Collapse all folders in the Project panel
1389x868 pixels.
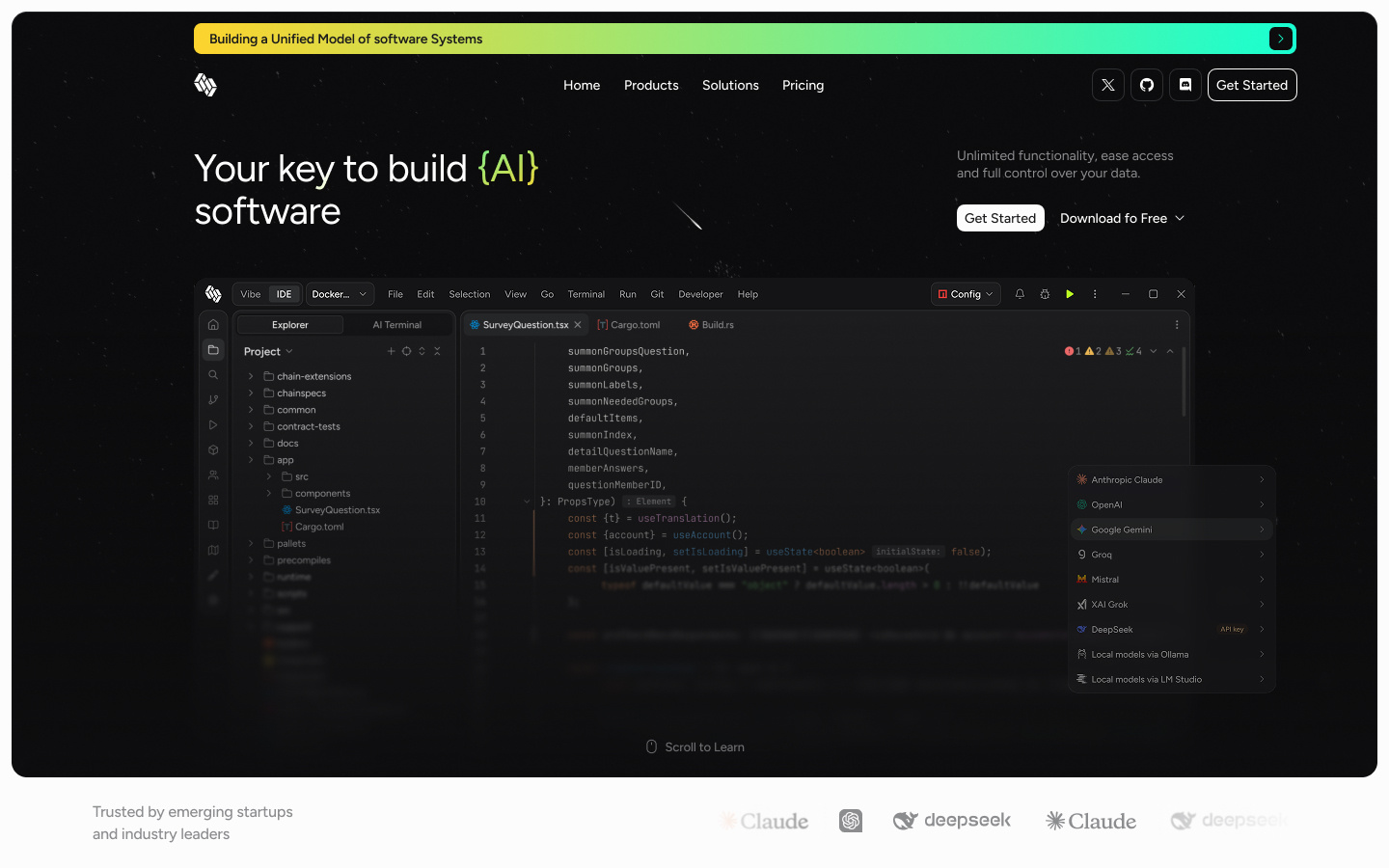pos(436,351)
